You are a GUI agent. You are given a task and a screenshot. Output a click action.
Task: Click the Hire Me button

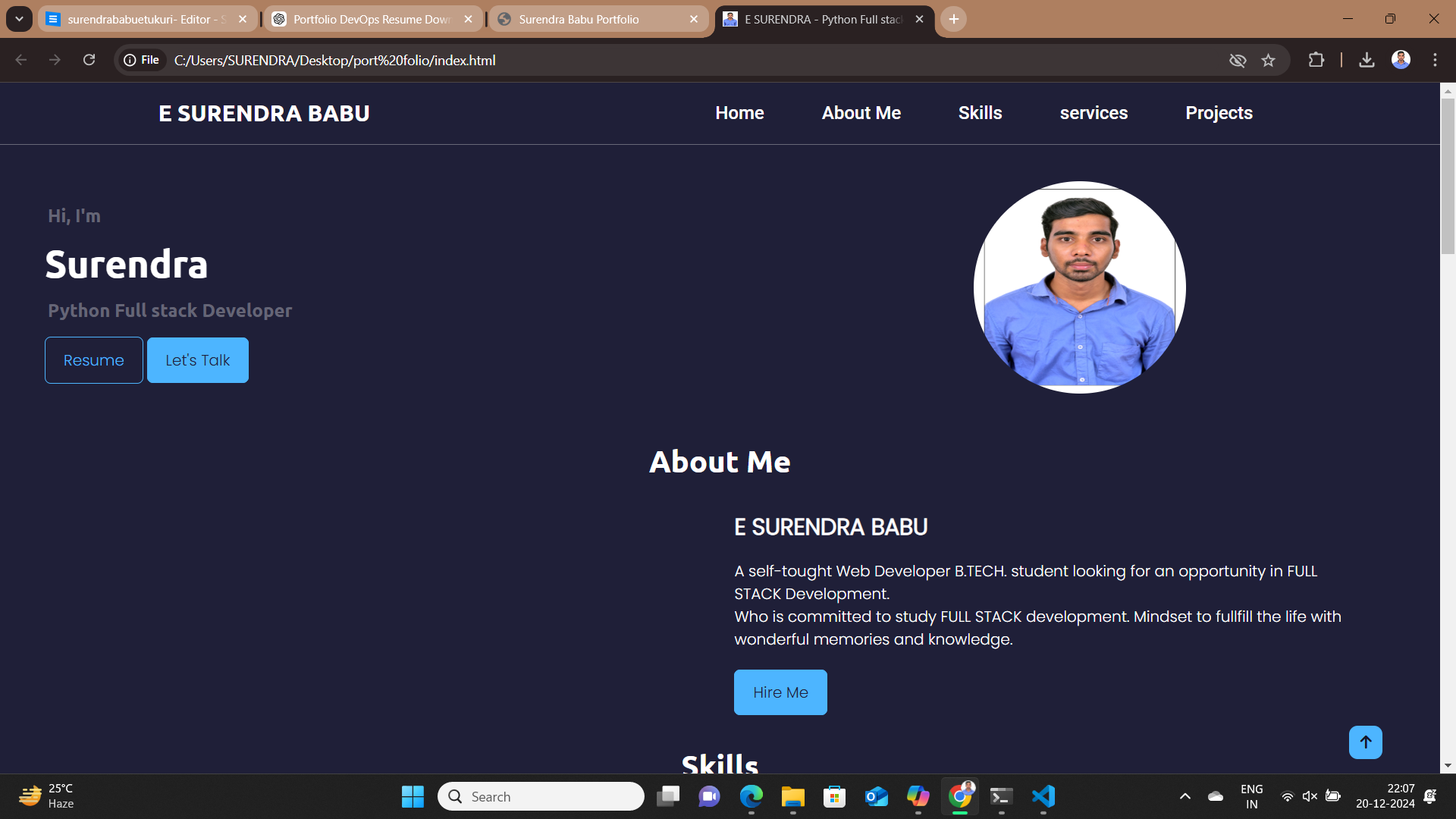click(780, 692)
